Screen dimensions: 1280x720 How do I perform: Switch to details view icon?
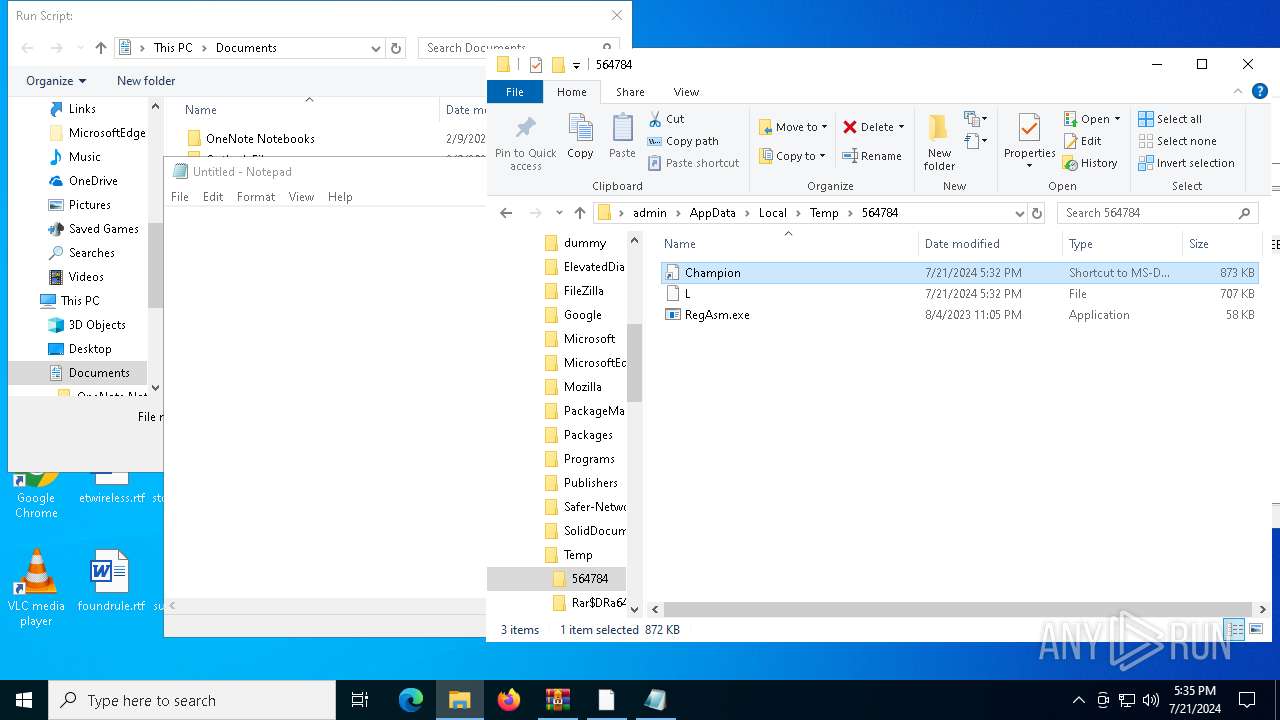click(x=1235, y=629)
